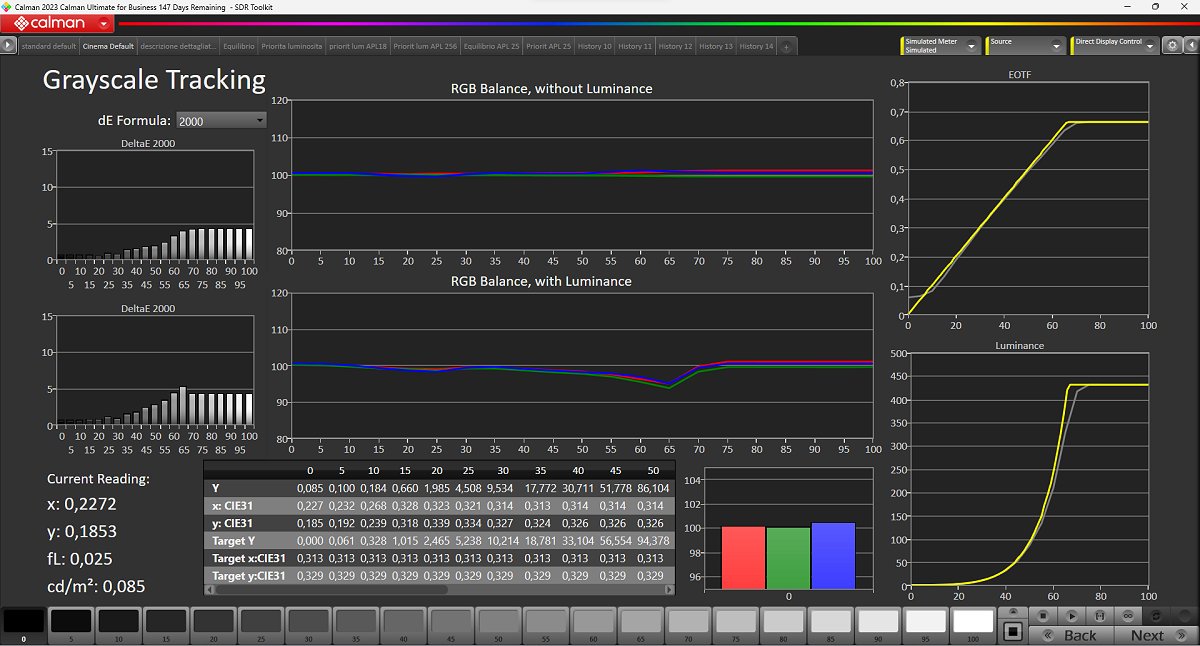This screenshot has width=1200, height=646.
Task: Select the 50 percent gray swatch
Action: click(x=498, y=622)
